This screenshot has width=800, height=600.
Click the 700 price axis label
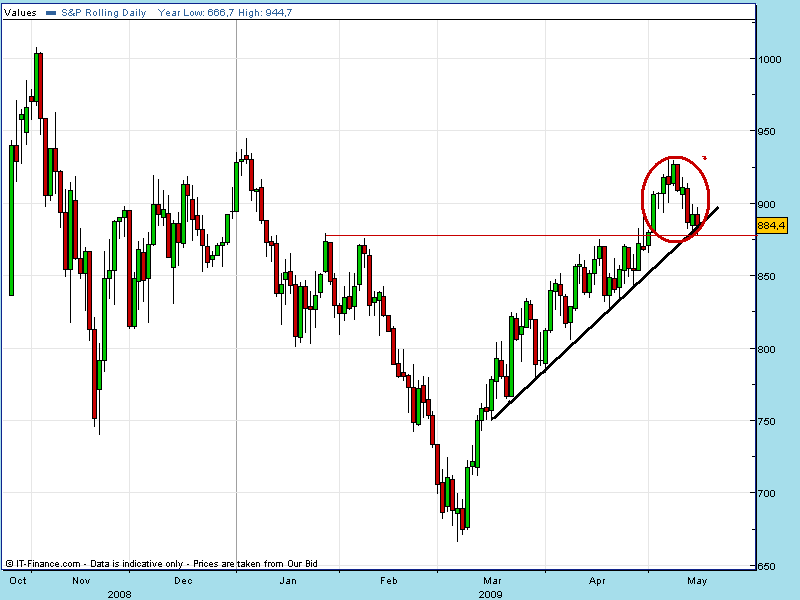pyautogui.click(x=767, y=493)
